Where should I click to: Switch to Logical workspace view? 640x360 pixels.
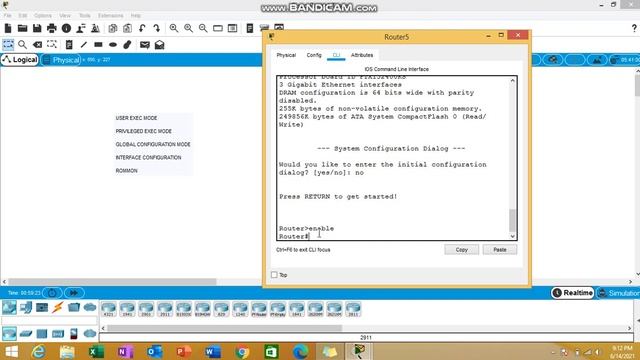20,60
